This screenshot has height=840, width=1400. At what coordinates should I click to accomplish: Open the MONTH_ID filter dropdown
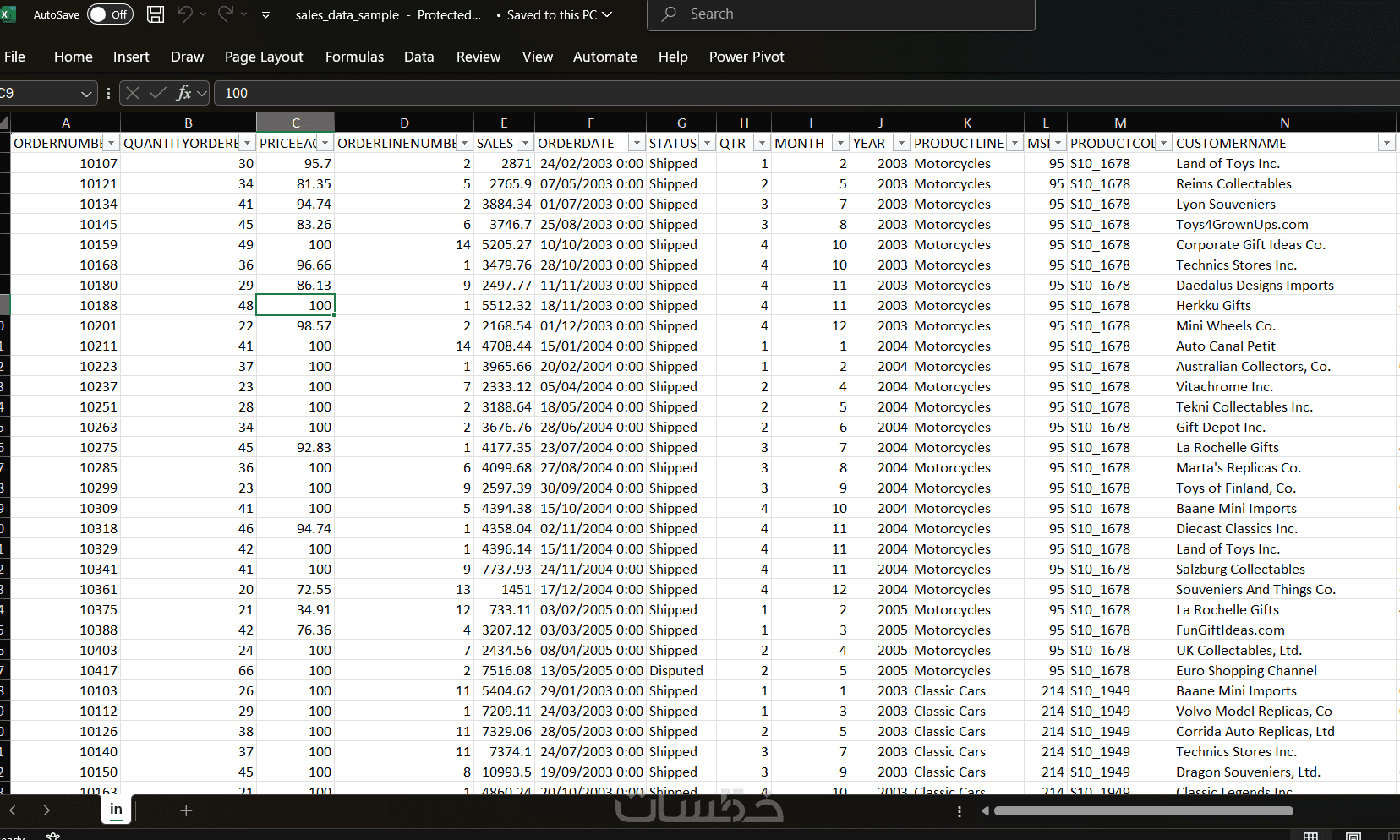[x=840, y=143]
